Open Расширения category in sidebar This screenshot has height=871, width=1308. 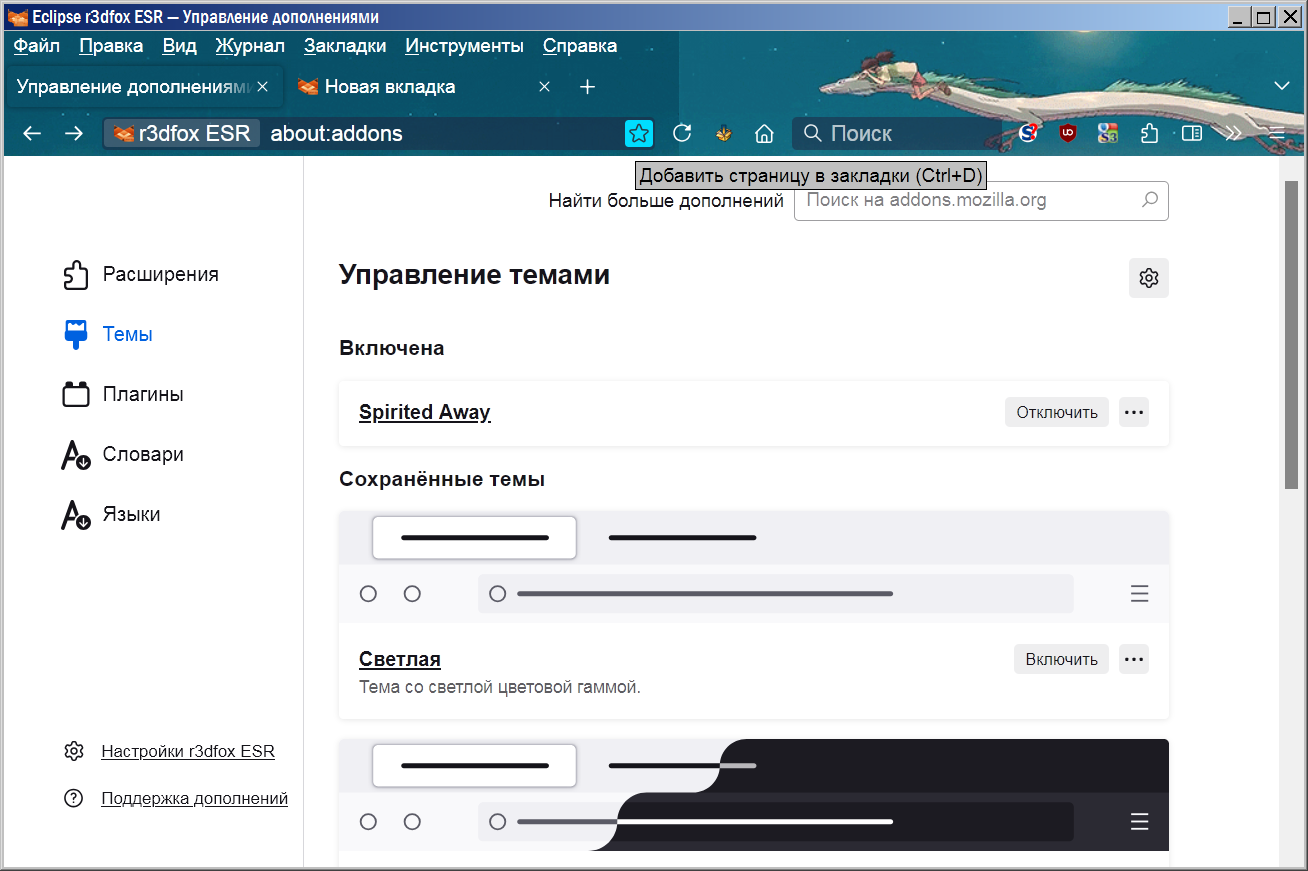click(140, 274)
